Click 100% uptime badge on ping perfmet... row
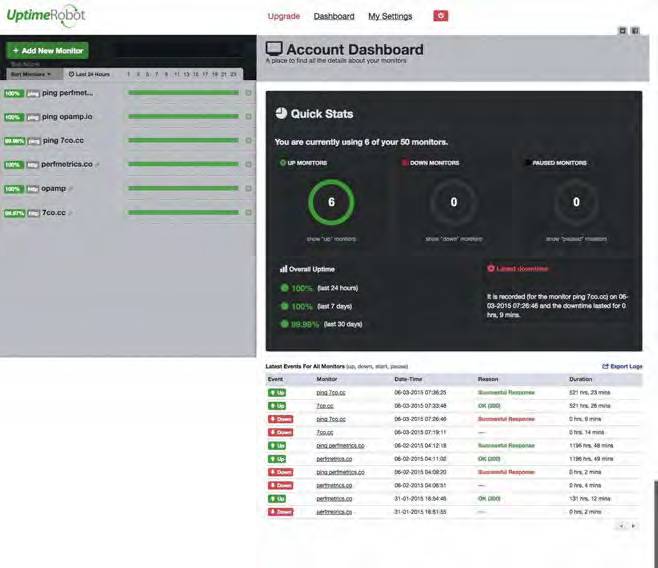 point(14,94)
